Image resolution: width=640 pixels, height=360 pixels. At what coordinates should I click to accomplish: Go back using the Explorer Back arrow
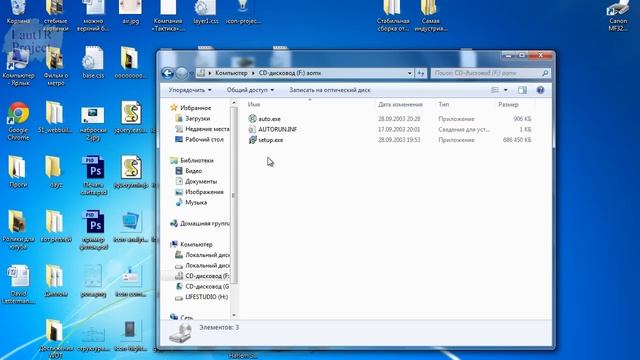(x=167, y=73)
